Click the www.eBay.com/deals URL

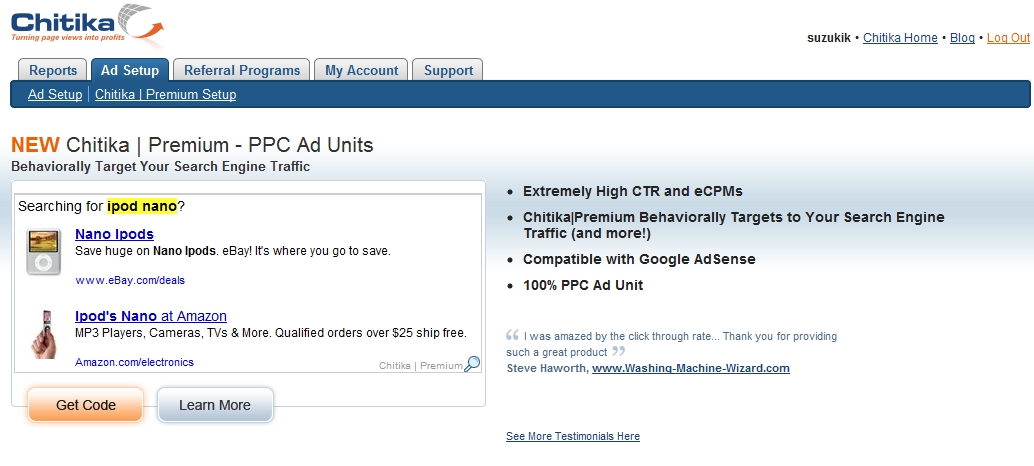[130, 280]
